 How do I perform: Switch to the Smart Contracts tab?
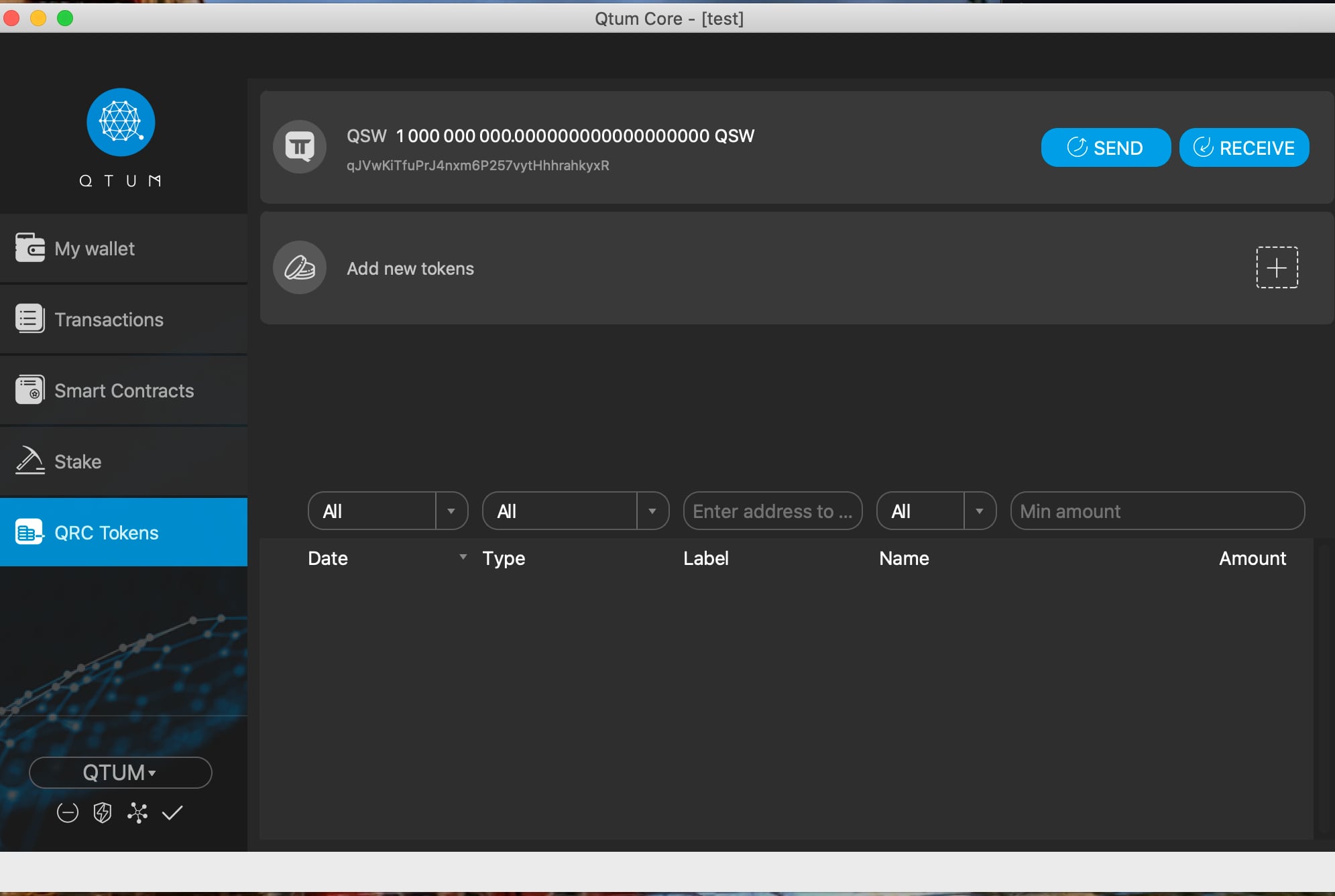coord(123,391)
